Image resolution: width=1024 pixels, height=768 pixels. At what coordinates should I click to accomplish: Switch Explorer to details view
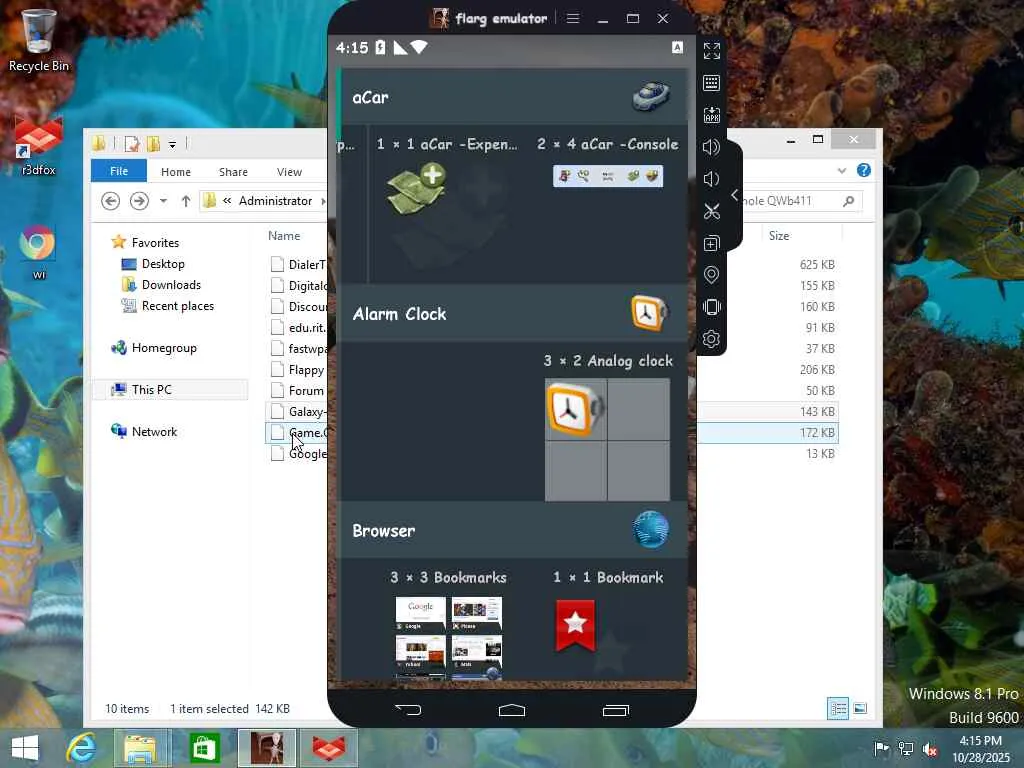click(838, 708)
